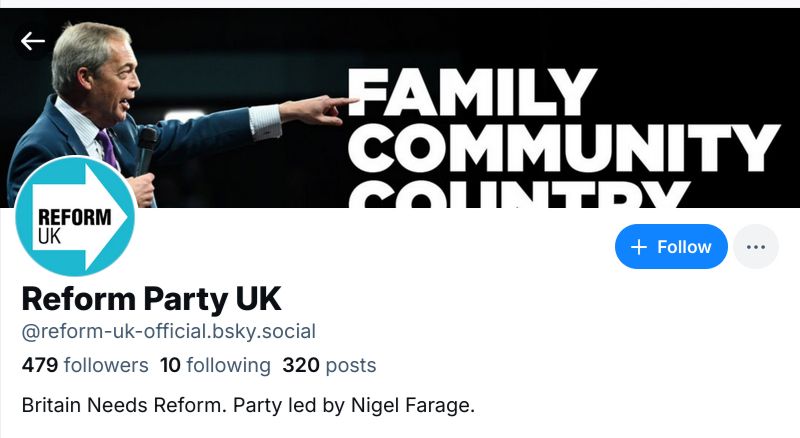Viewport: 800px width, 438px height.
Task: Click the 320 posts count
Action: click(329, 365)
